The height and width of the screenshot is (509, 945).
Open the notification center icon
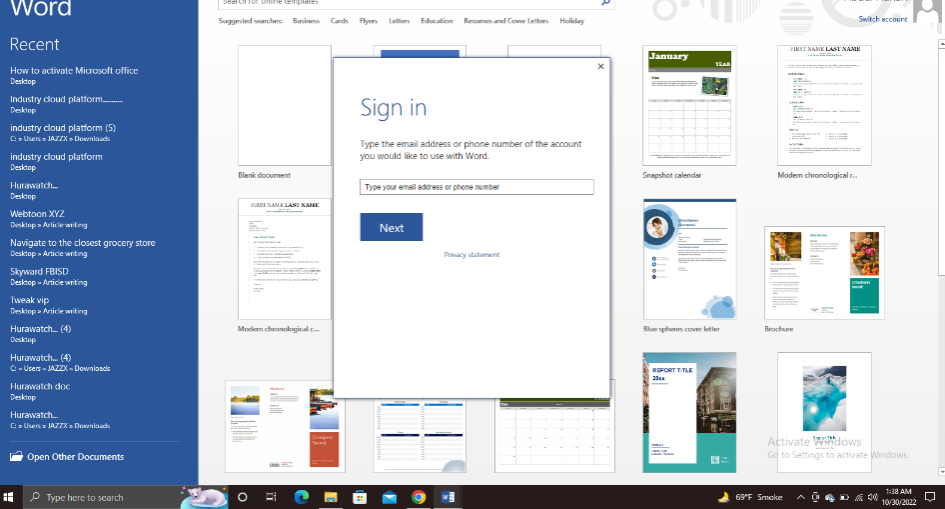(x=930, y=497)
